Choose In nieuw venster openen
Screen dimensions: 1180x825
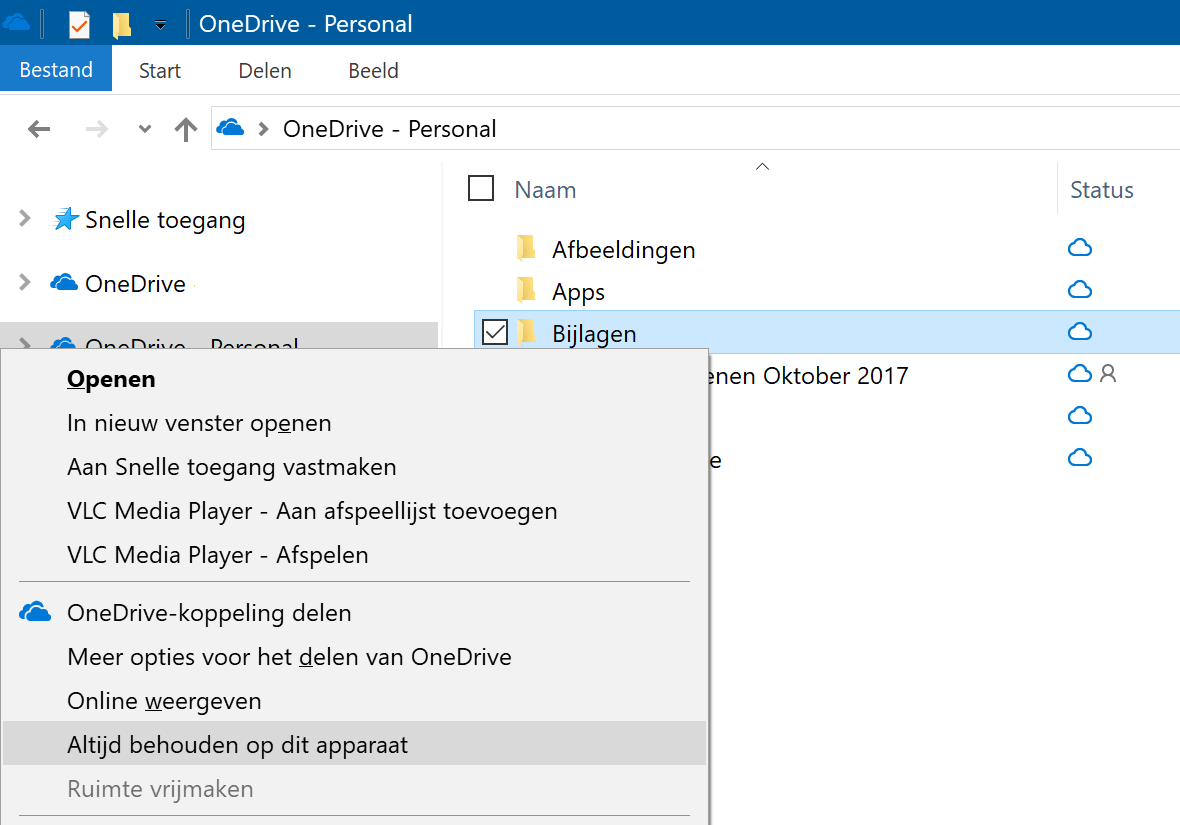[x=354, y=423]
